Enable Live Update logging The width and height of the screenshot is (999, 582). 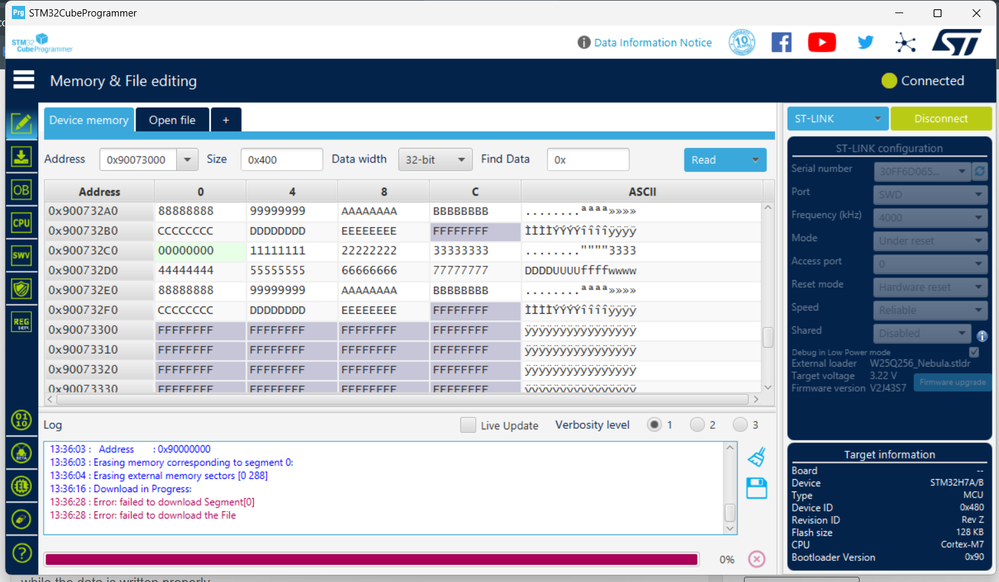(x=468, y=425)
